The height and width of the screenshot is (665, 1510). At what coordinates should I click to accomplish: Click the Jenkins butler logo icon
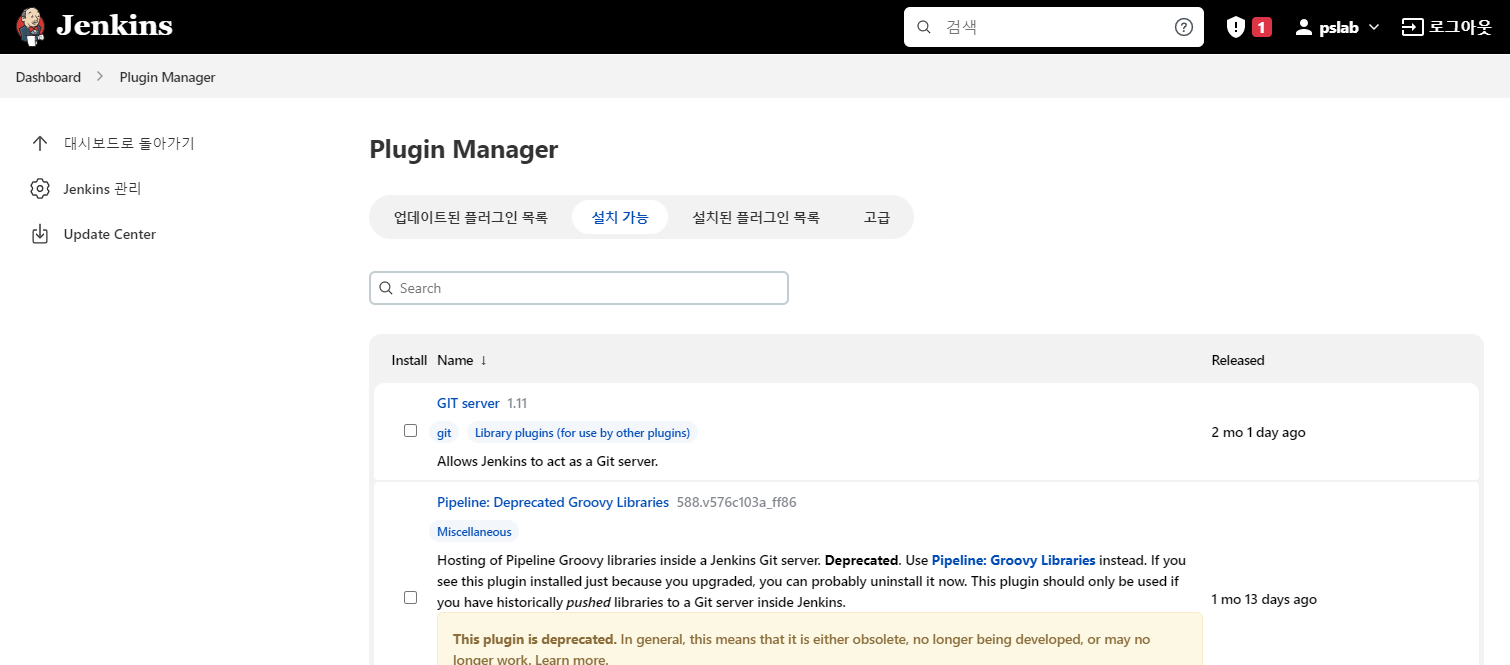(x=31, y=26)
